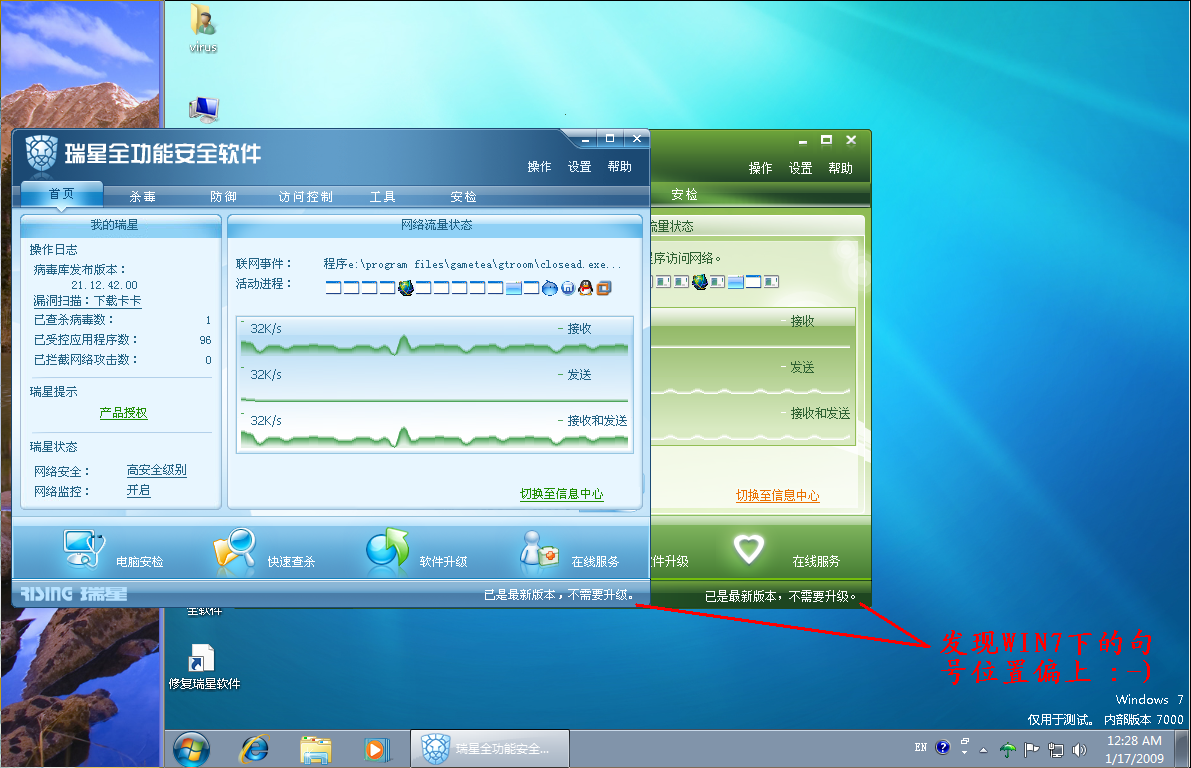Open Windows Explorer folder on taskbar
The height and width of the screenshot is (768, 1191).
(x=315, y=749)
